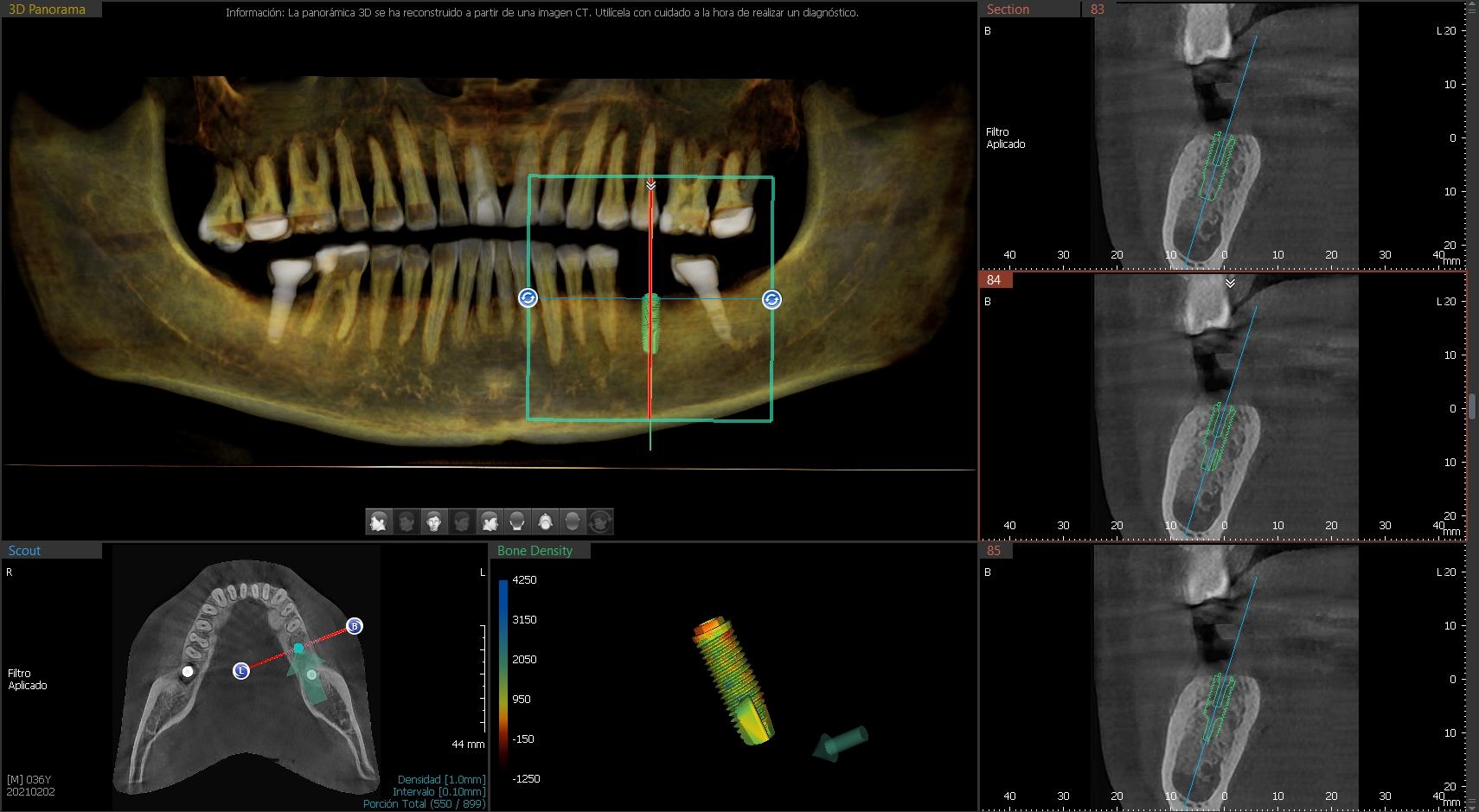Select the section slice numbered 85
This screenshot has height=812, width=1479.
pos(994,551)
